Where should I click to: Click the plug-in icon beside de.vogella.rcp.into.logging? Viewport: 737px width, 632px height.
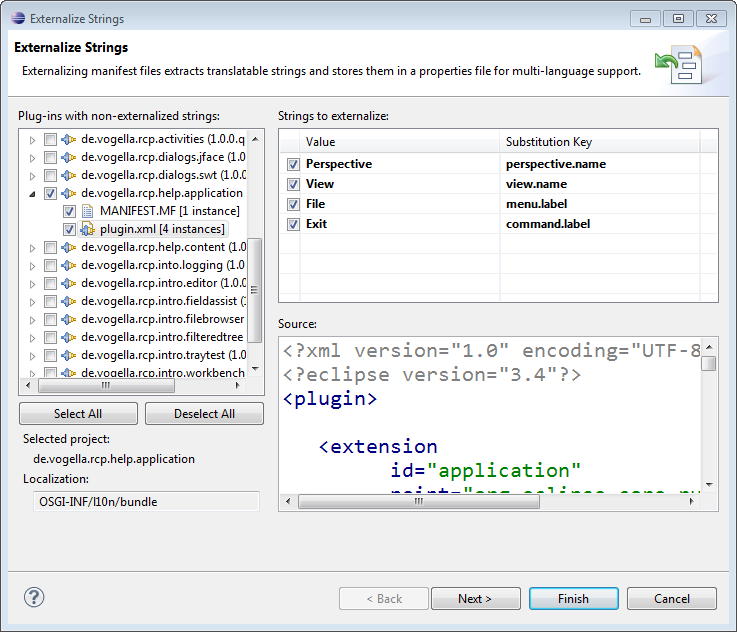coord(69,265)
